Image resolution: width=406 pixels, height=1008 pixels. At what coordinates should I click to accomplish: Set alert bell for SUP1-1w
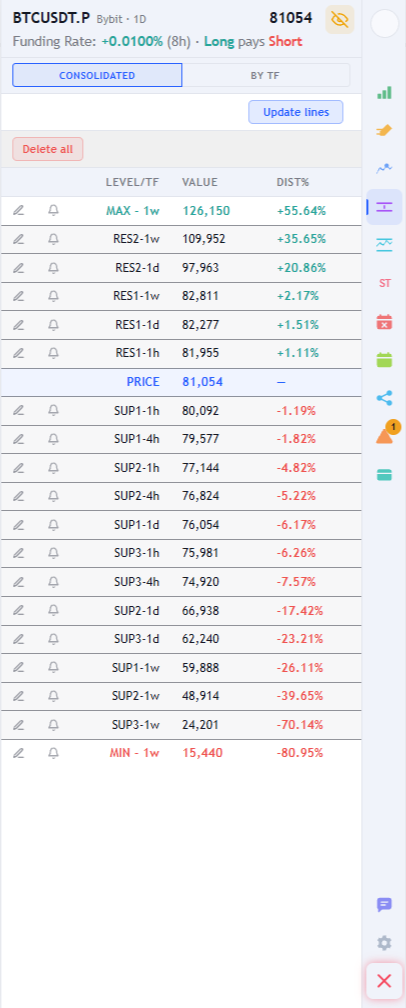pyautogui.click(x=53, y=667)
